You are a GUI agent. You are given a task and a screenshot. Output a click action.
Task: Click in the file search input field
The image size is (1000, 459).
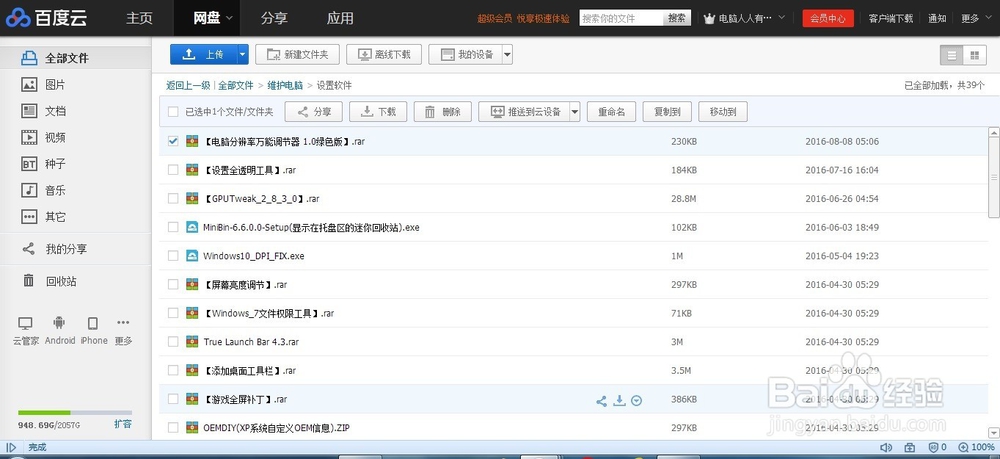pyautogui.click(x=621, y=18)
